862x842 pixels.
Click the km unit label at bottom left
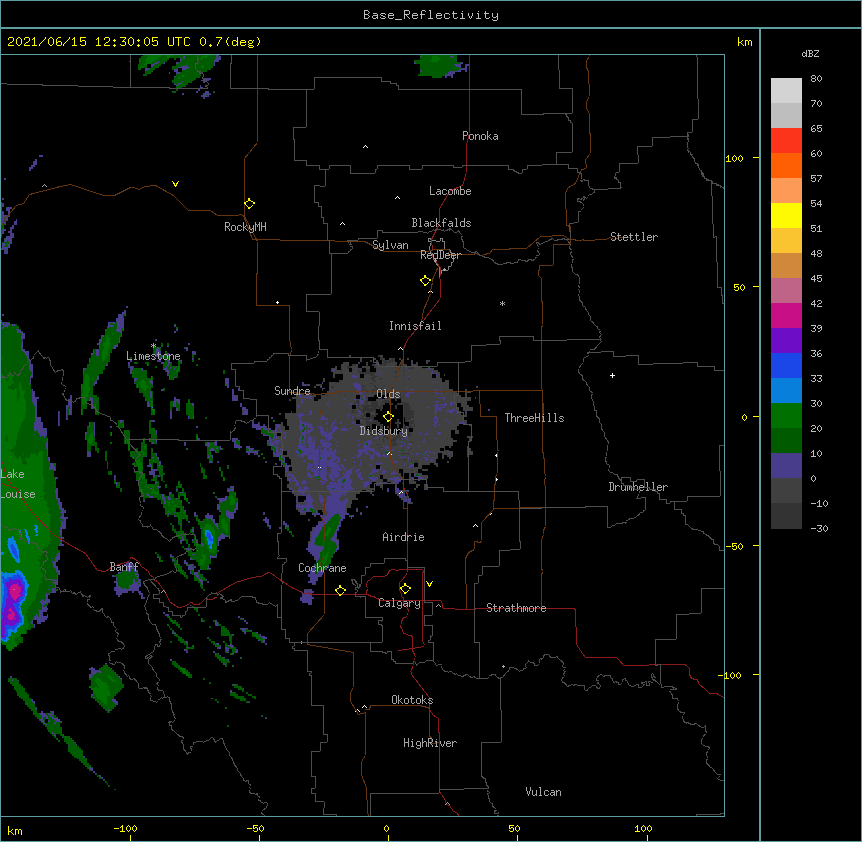(14, 830)
